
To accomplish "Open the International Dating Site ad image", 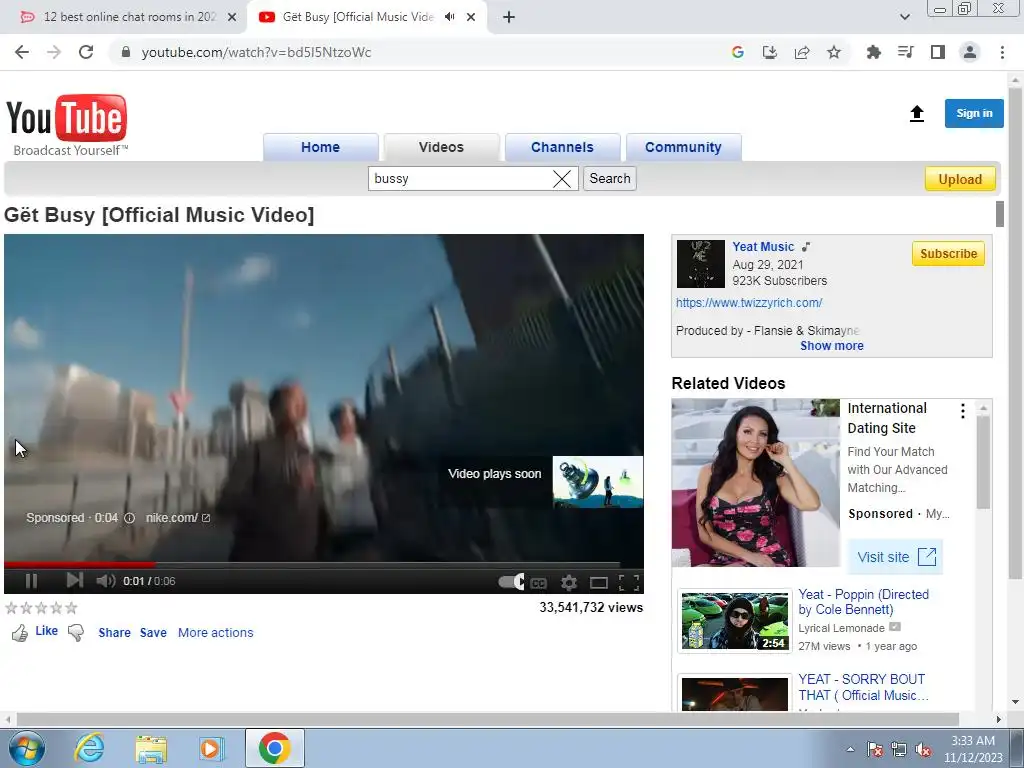I will click(x=756, y=483).
